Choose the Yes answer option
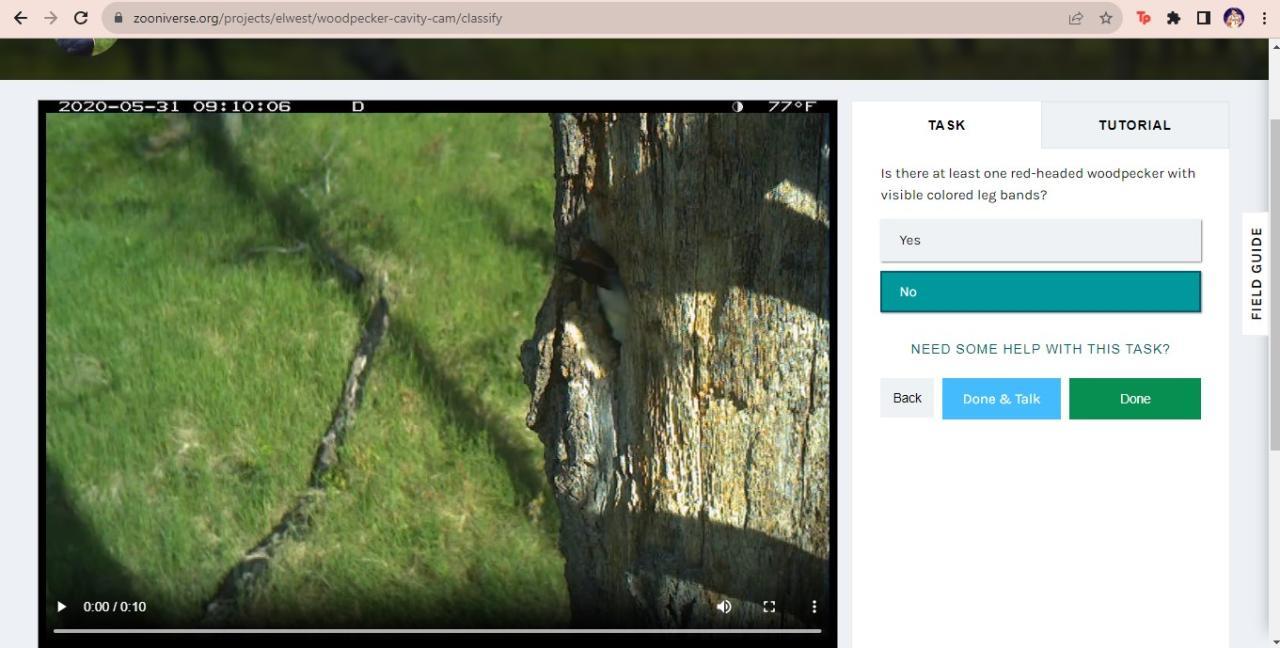 coord(1040,240)
